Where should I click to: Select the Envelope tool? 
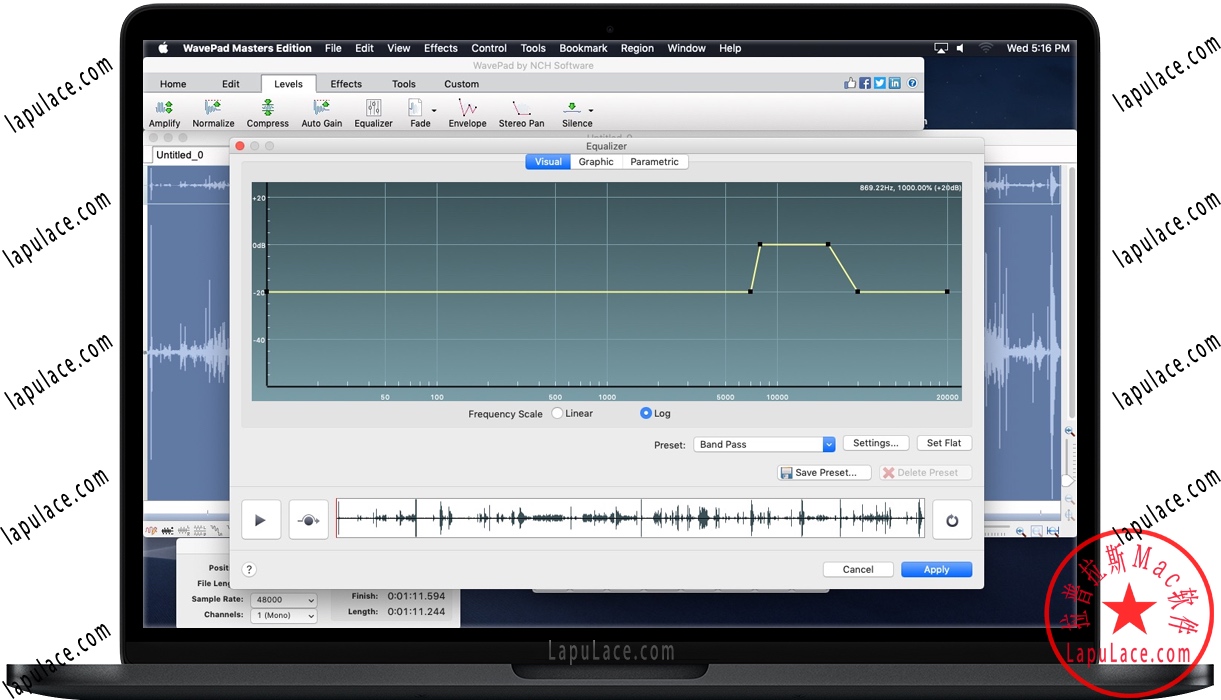click(467, 110)
